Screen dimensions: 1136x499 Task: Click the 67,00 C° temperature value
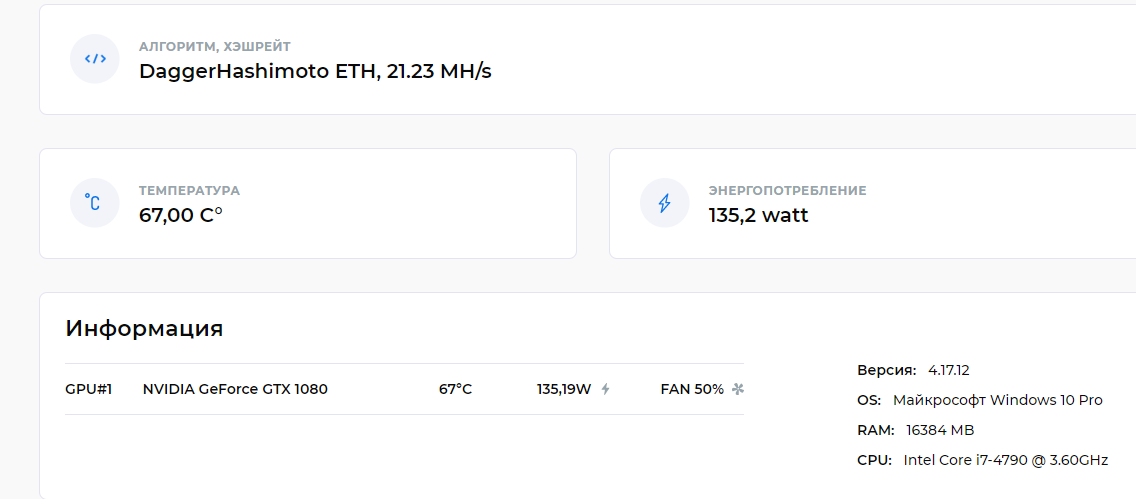pyautogui.click(x=180, y=215)
